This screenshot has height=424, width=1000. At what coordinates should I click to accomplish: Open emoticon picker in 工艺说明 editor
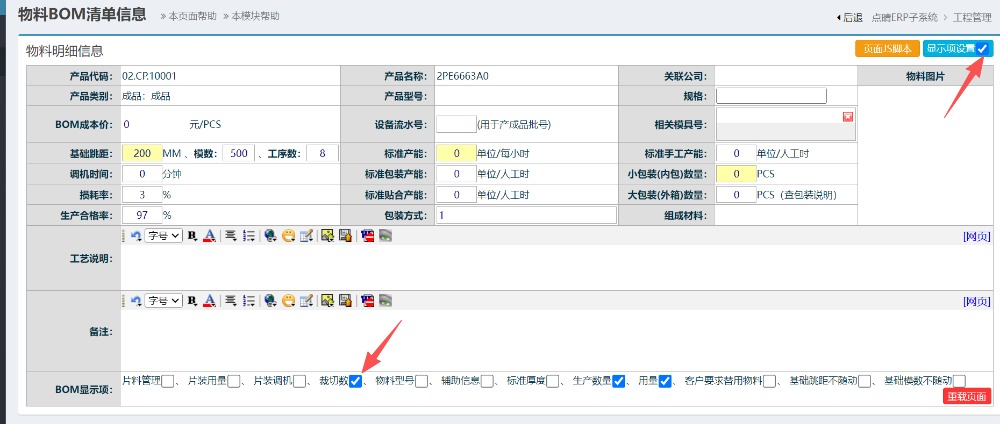pyautogui.click(x=288, y=236)
